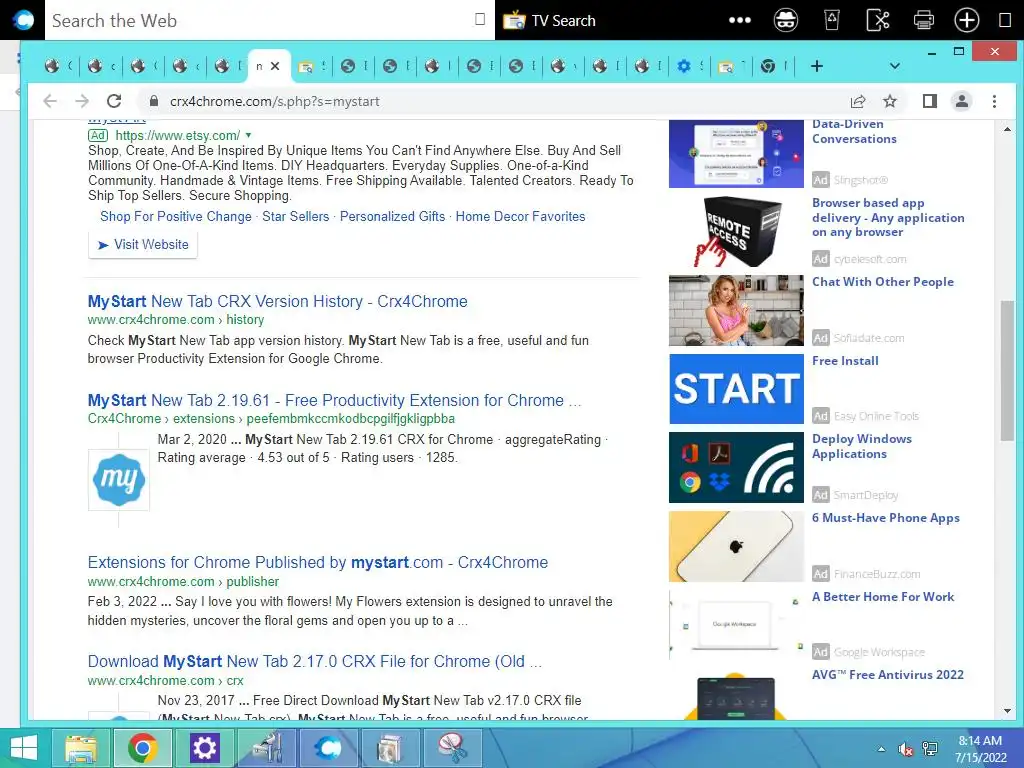The width and height of the screenshot is (1024, 768).
Task: Share this page using the share icon
Action: [x=857, y=101]
